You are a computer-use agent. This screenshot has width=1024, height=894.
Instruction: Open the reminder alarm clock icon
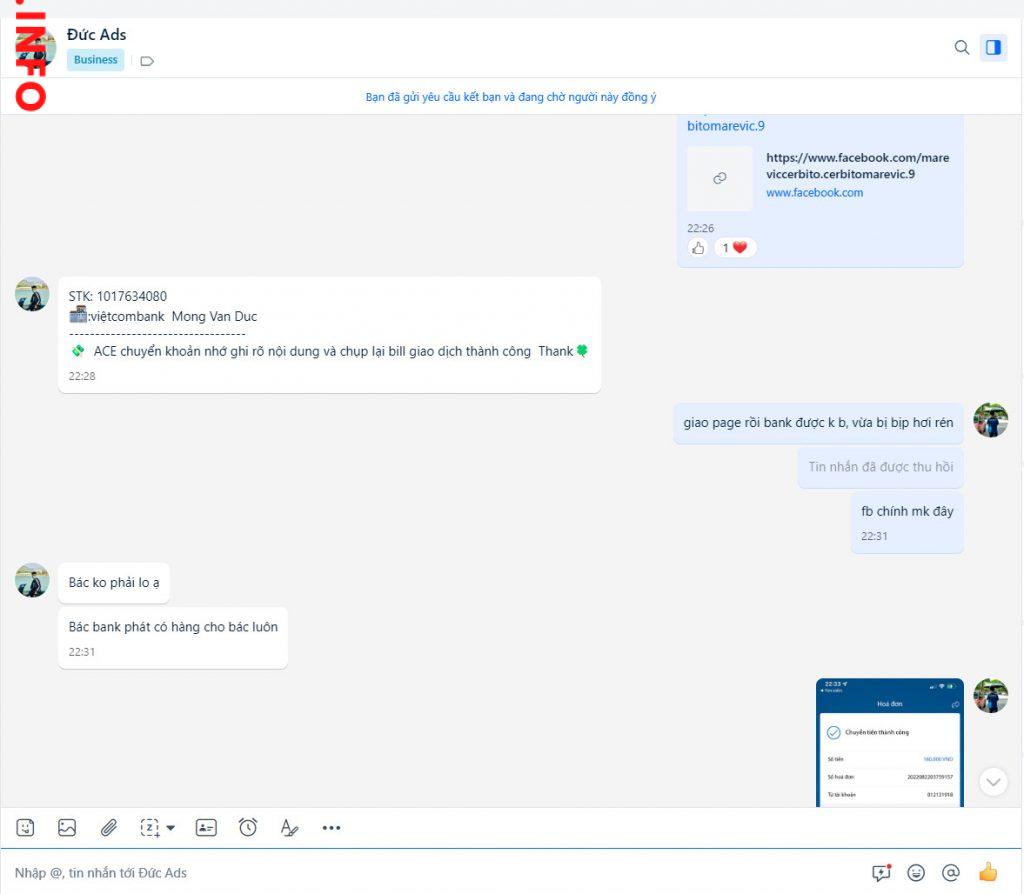248,827
